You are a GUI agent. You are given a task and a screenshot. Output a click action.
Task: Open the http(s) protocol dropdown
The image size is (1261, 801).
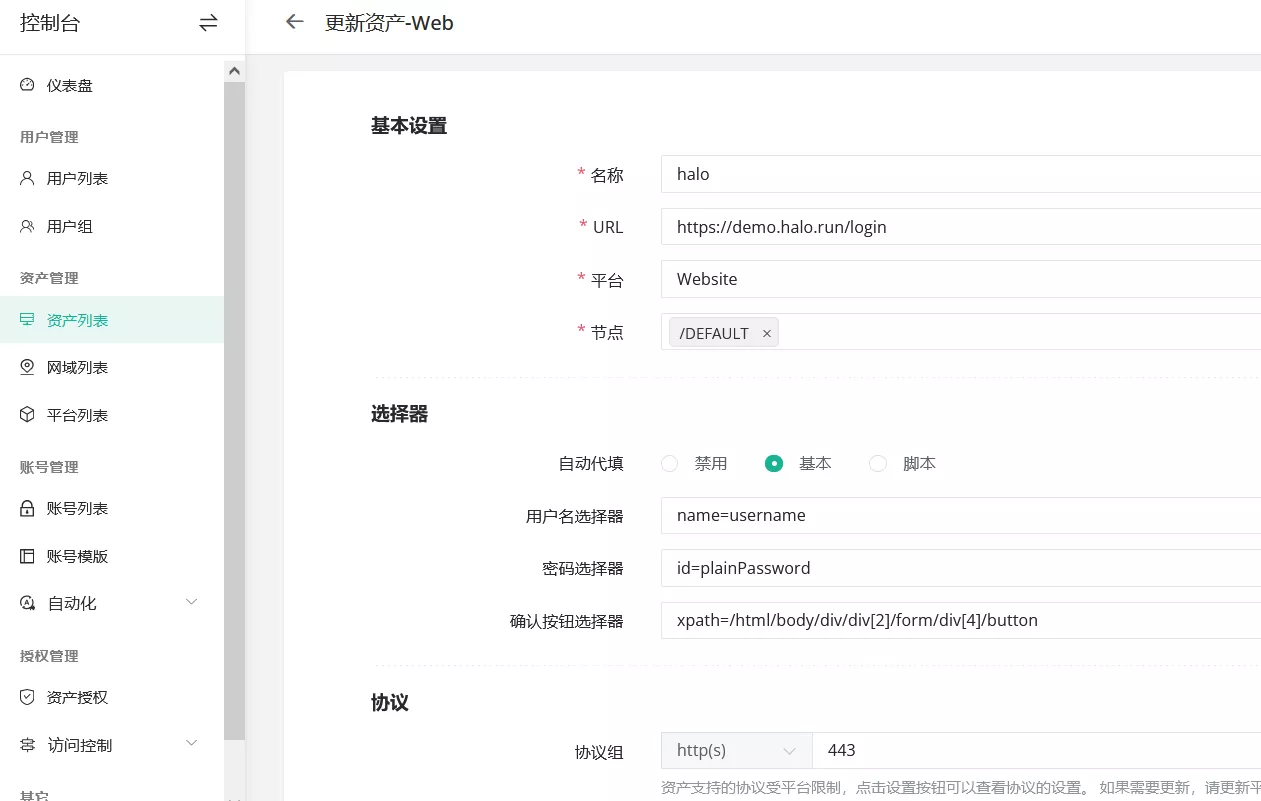tap(736, 750)
